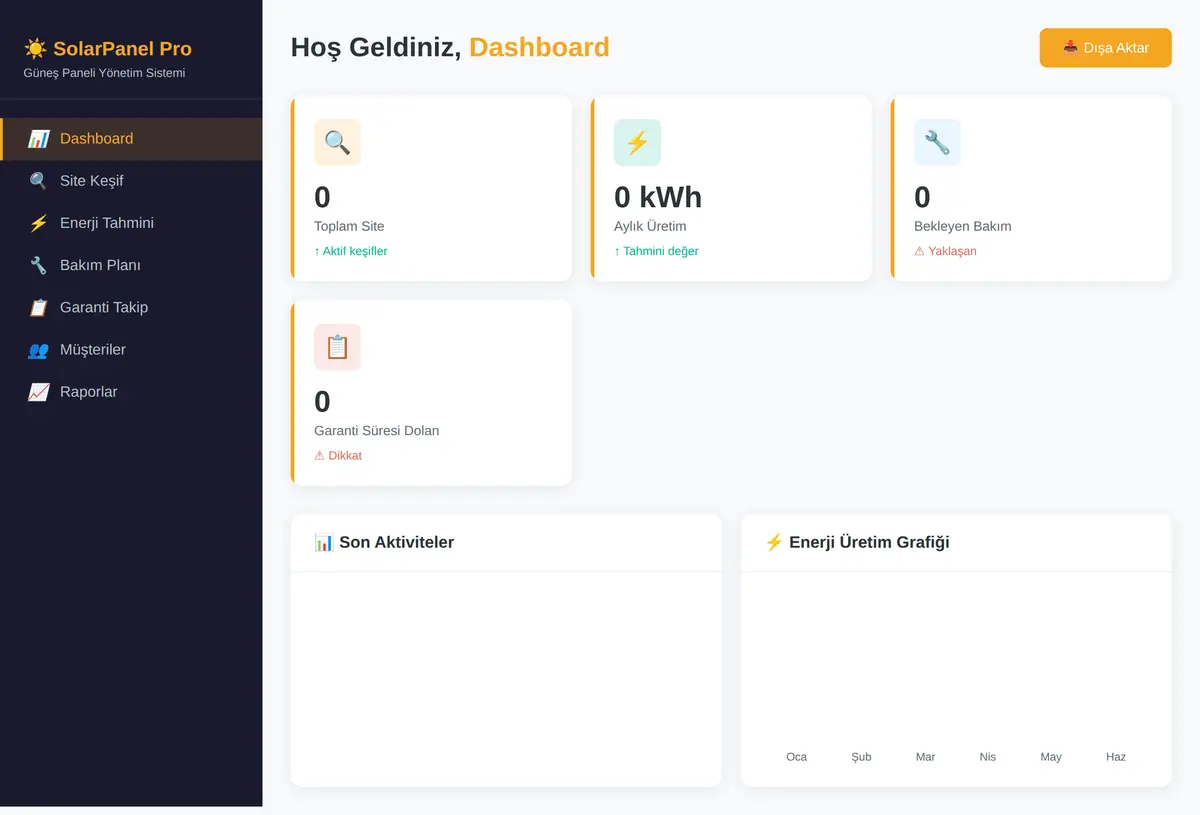Image resolution: width=1200 pixels, height=815 pixels.
Task: Click the Site Keşif magnifier icon in sidebar
Action: 38,181
